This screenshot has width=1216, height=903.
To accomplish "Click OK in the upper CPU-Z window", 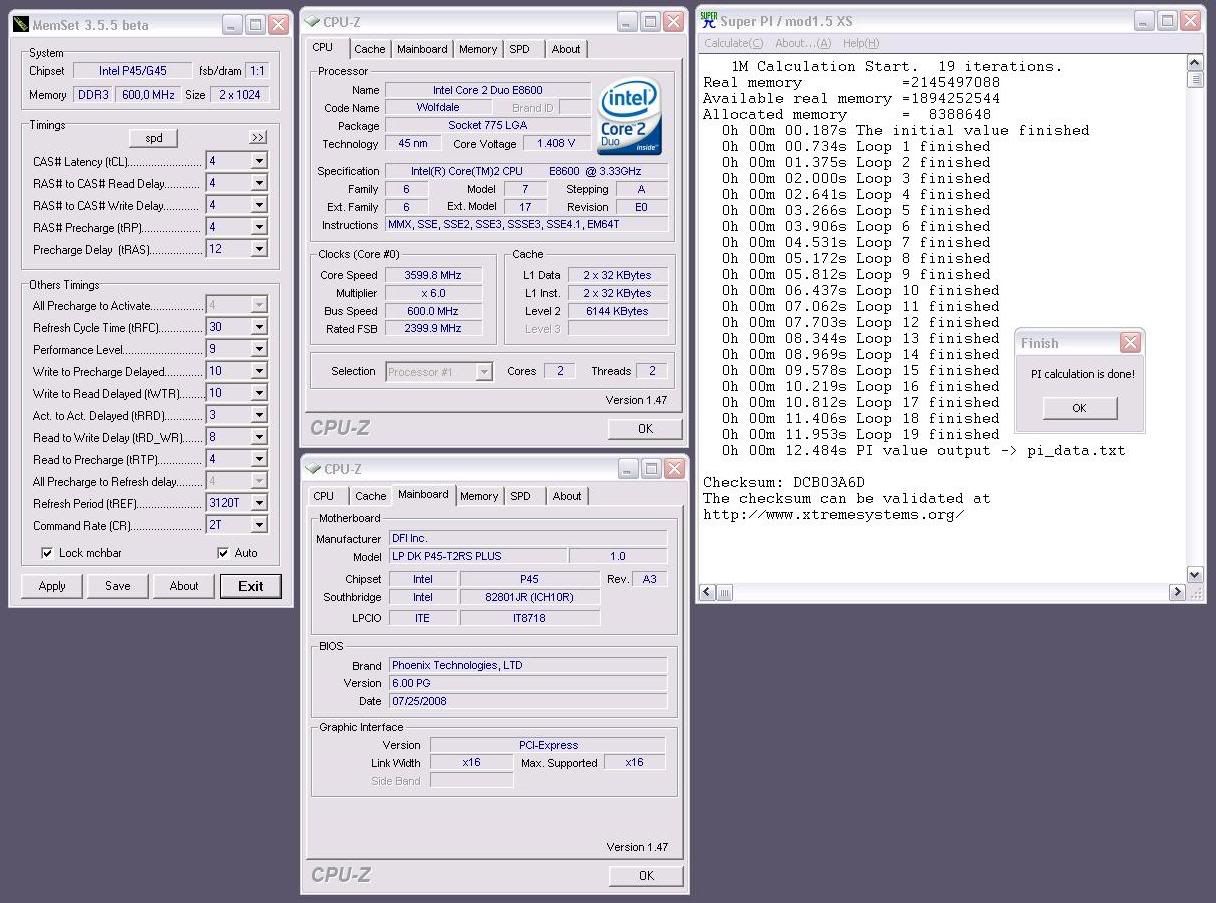I will (645, 428).
